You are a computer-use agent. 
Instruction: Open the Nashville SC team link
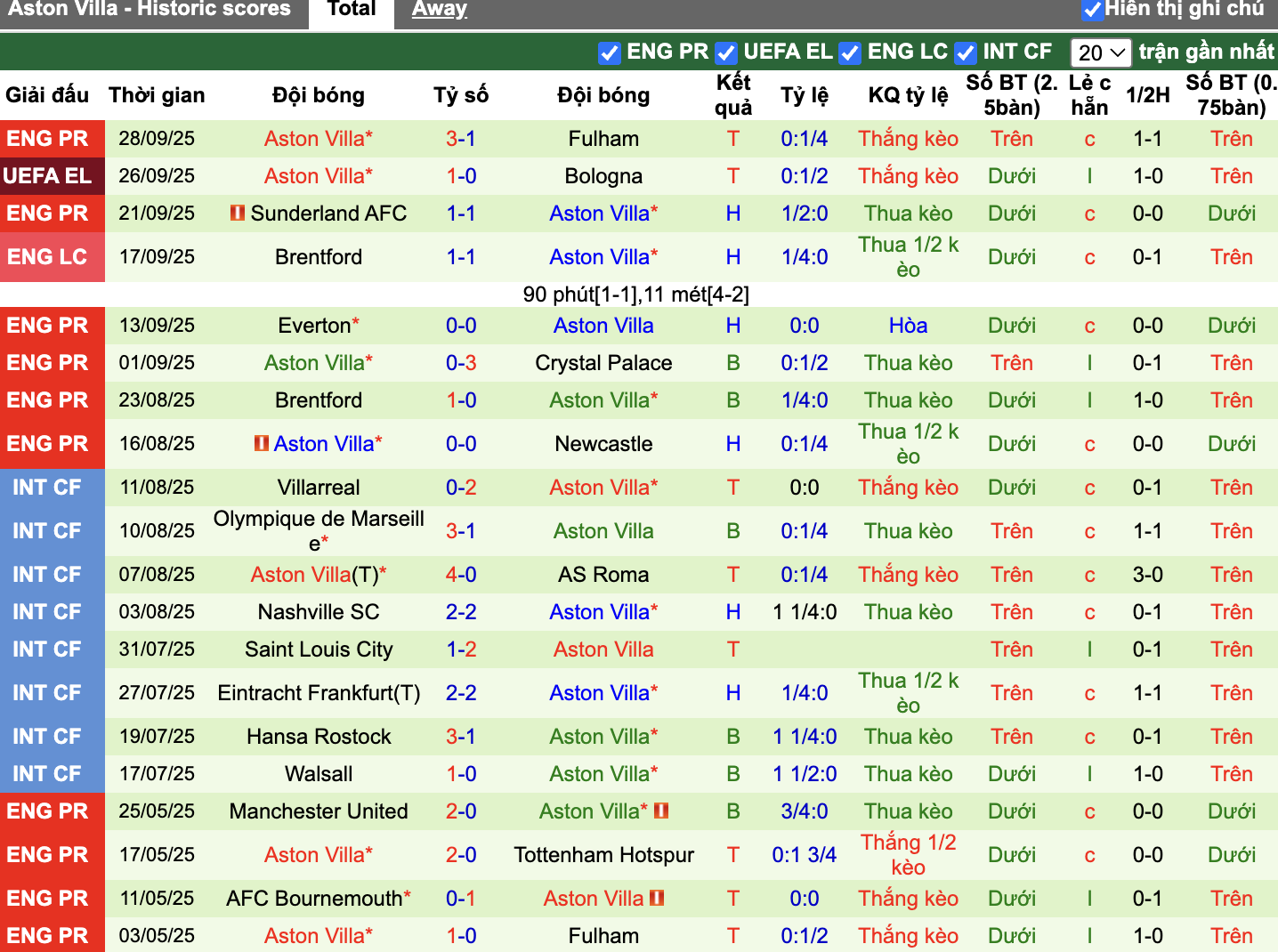(319, 612)
